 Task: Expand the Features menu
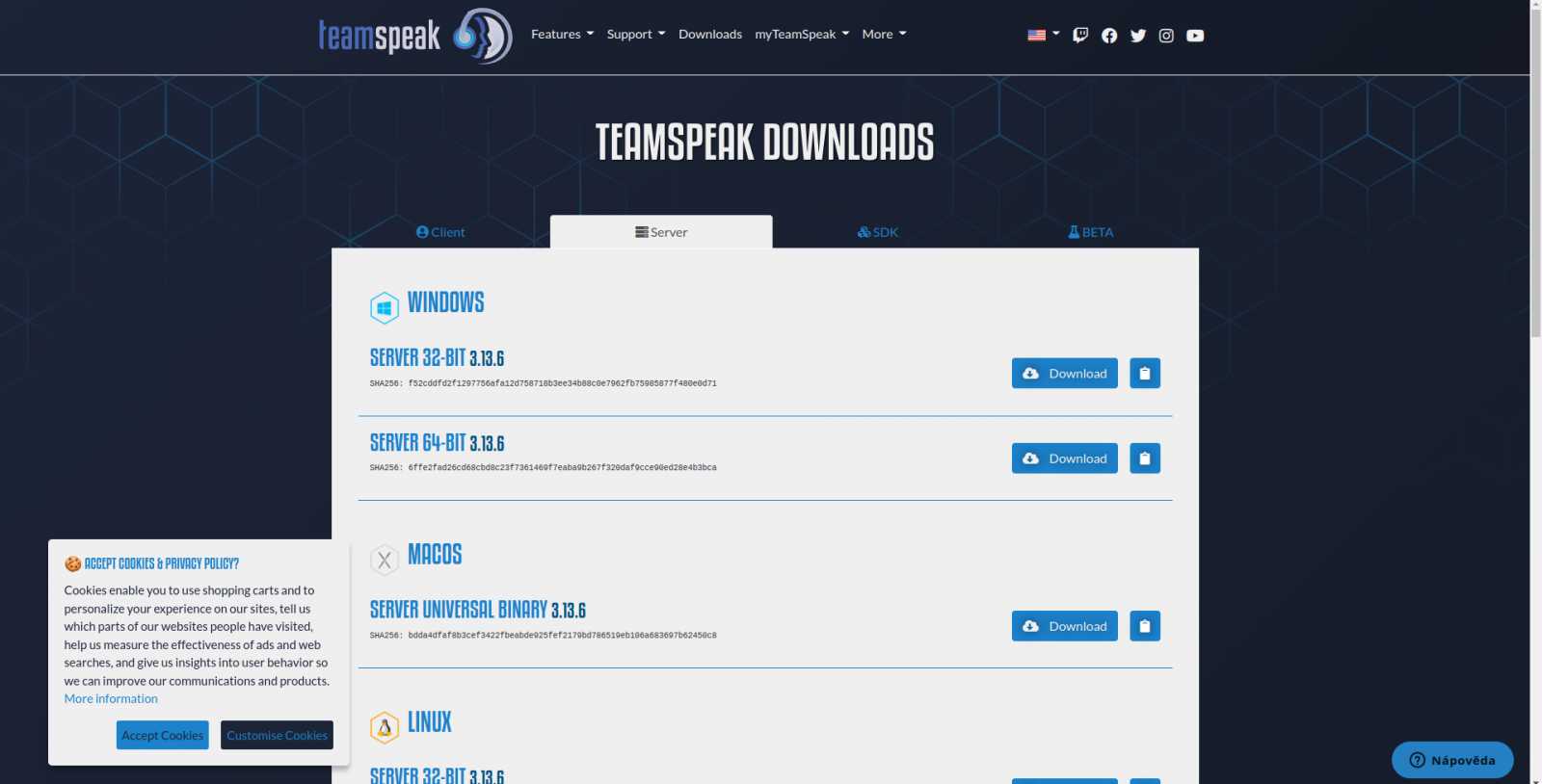[x=563, y=35]
